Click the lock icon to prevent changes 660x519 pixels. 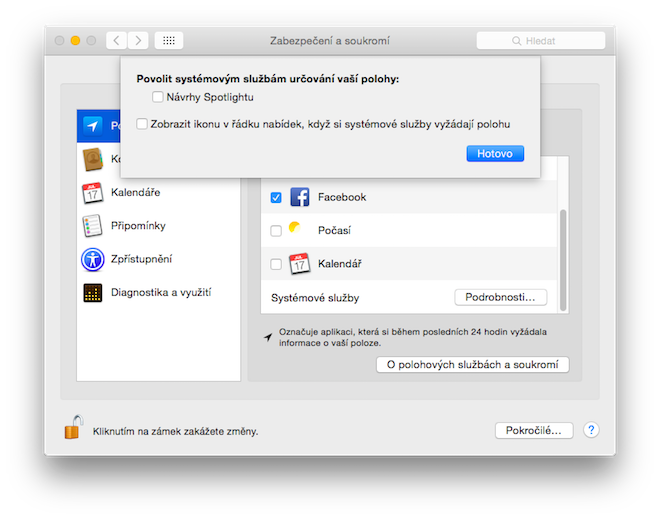click(x=73, y=427)
